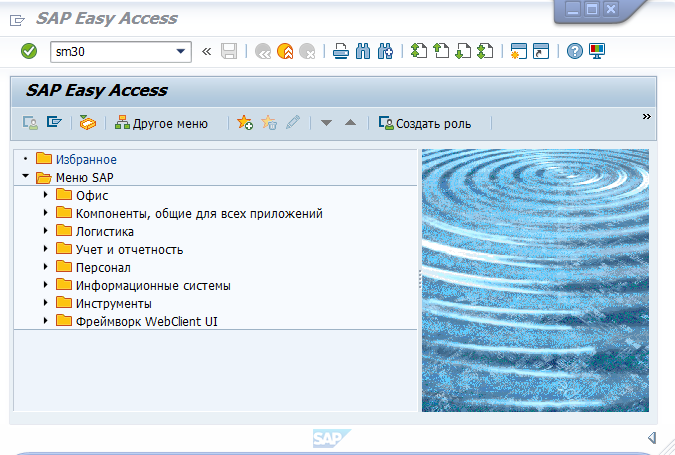Open Help via the question mark icon

[x=574, y=51]
